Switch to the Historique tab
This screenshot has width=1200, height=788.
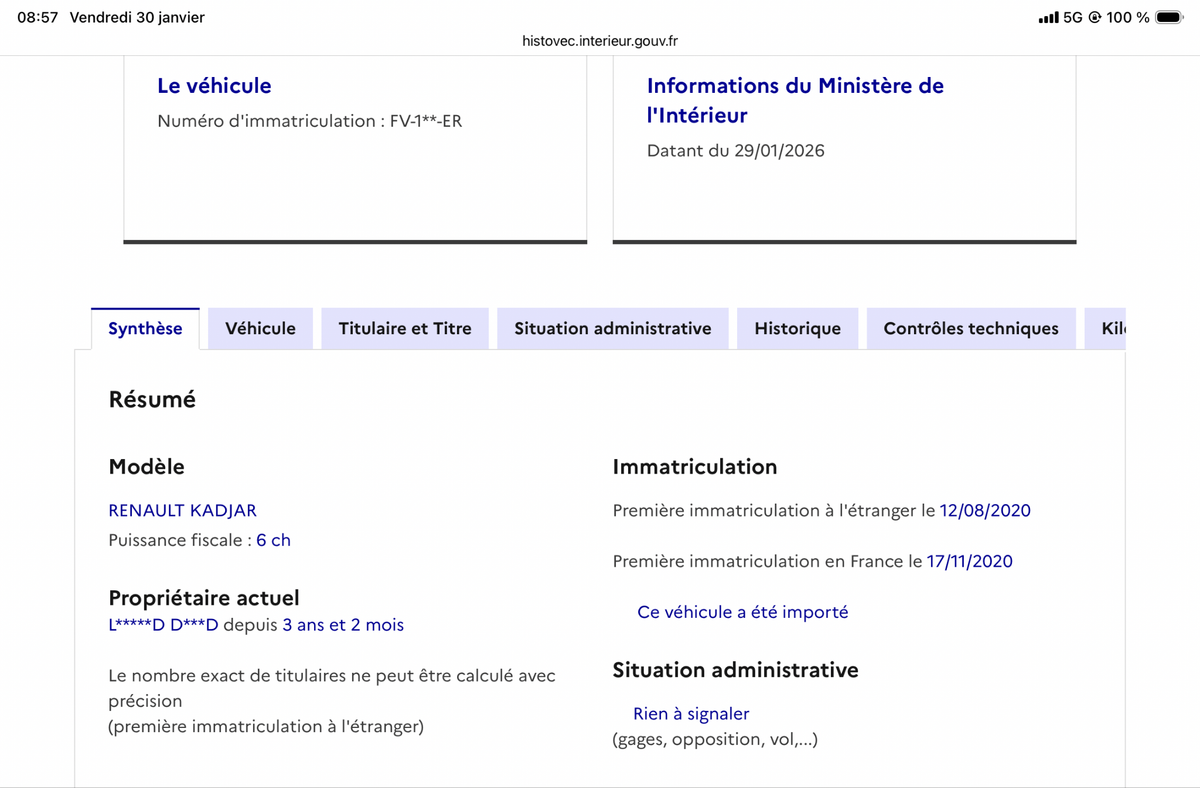[797, 328]
